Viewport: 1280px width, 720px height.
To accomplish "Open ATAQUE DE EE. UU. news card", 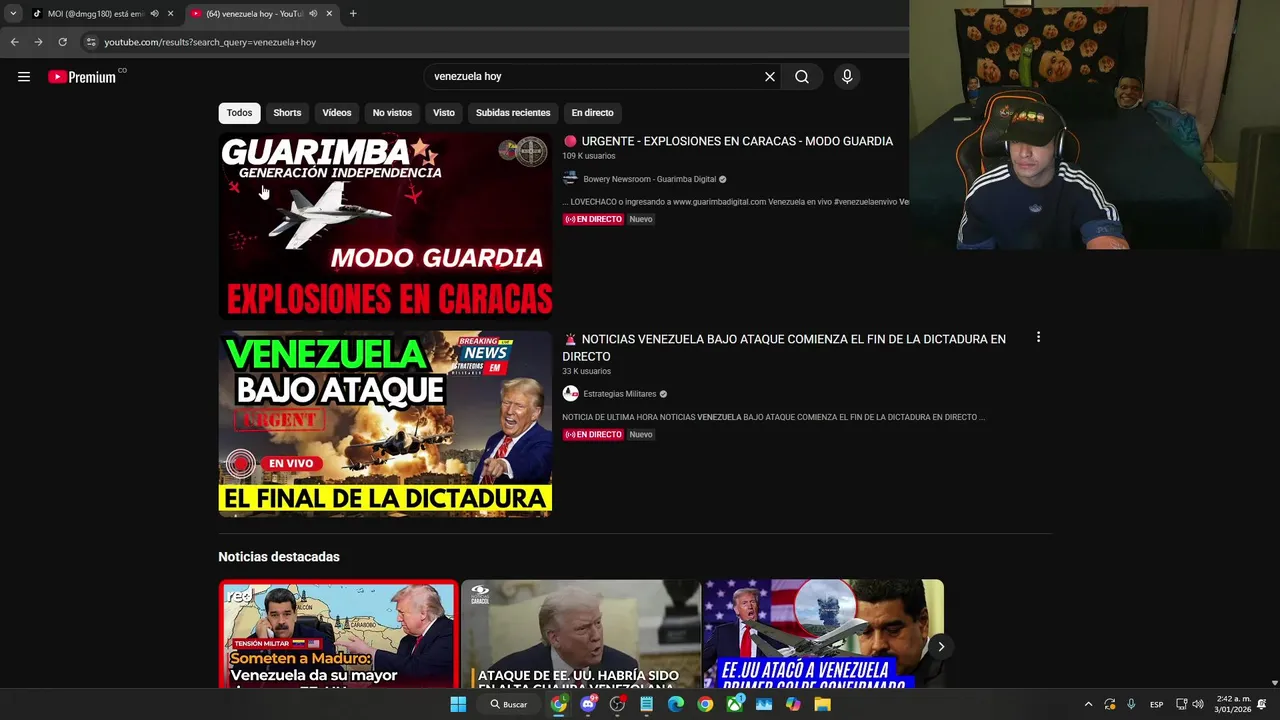I will pos(581,634).
